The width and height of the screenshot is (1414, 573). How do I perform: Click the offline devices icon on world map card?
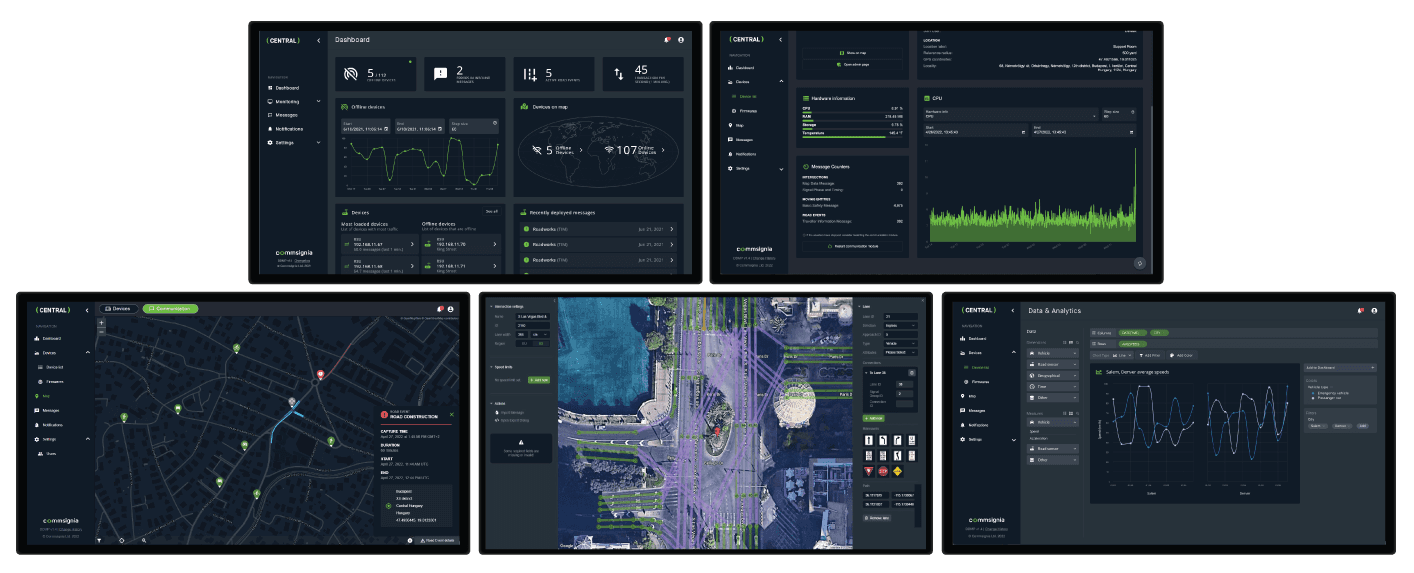click(x=536, y=150)
